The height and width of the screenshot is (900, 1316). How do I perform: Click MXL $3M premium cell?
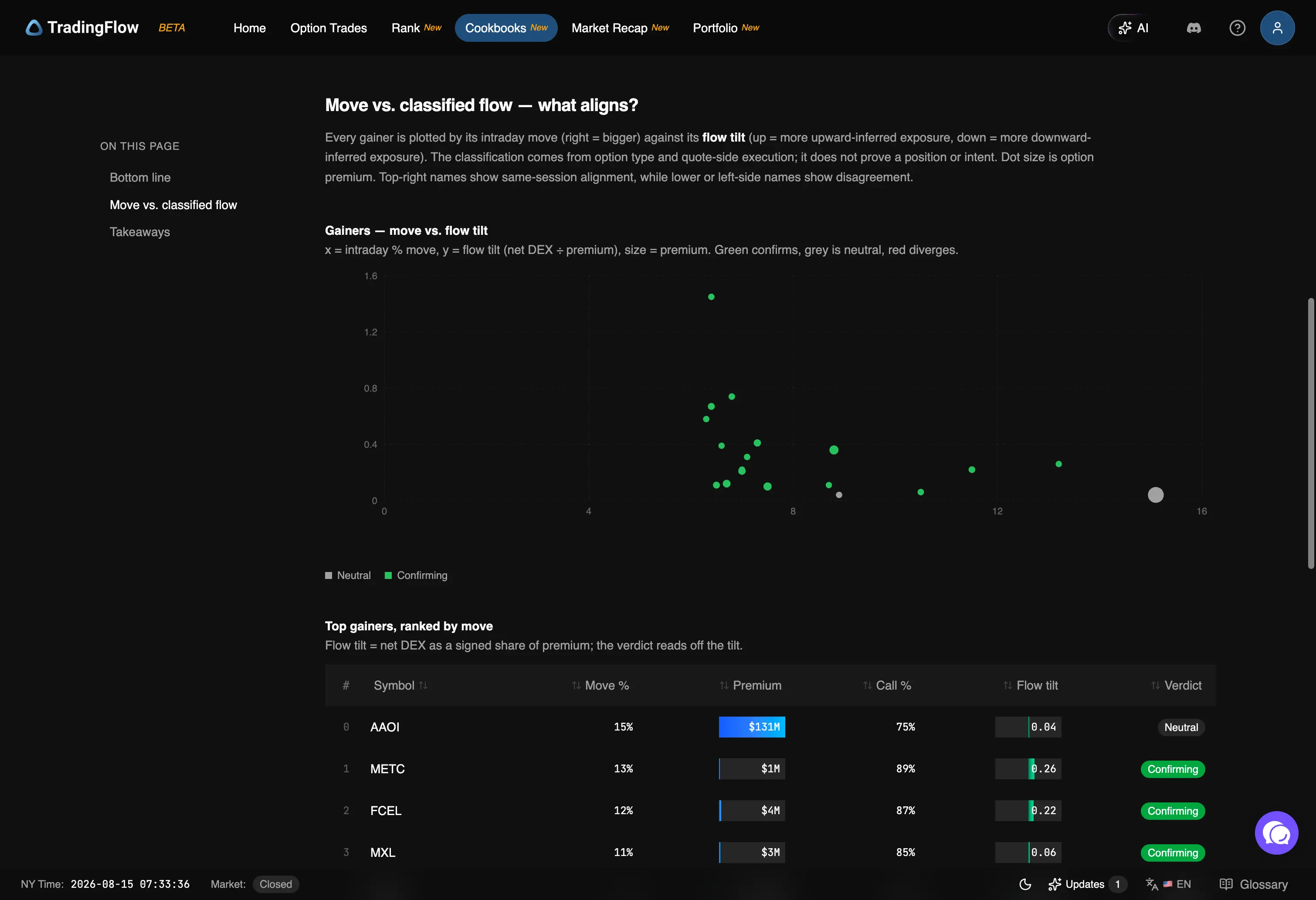[x=752, y=853]
